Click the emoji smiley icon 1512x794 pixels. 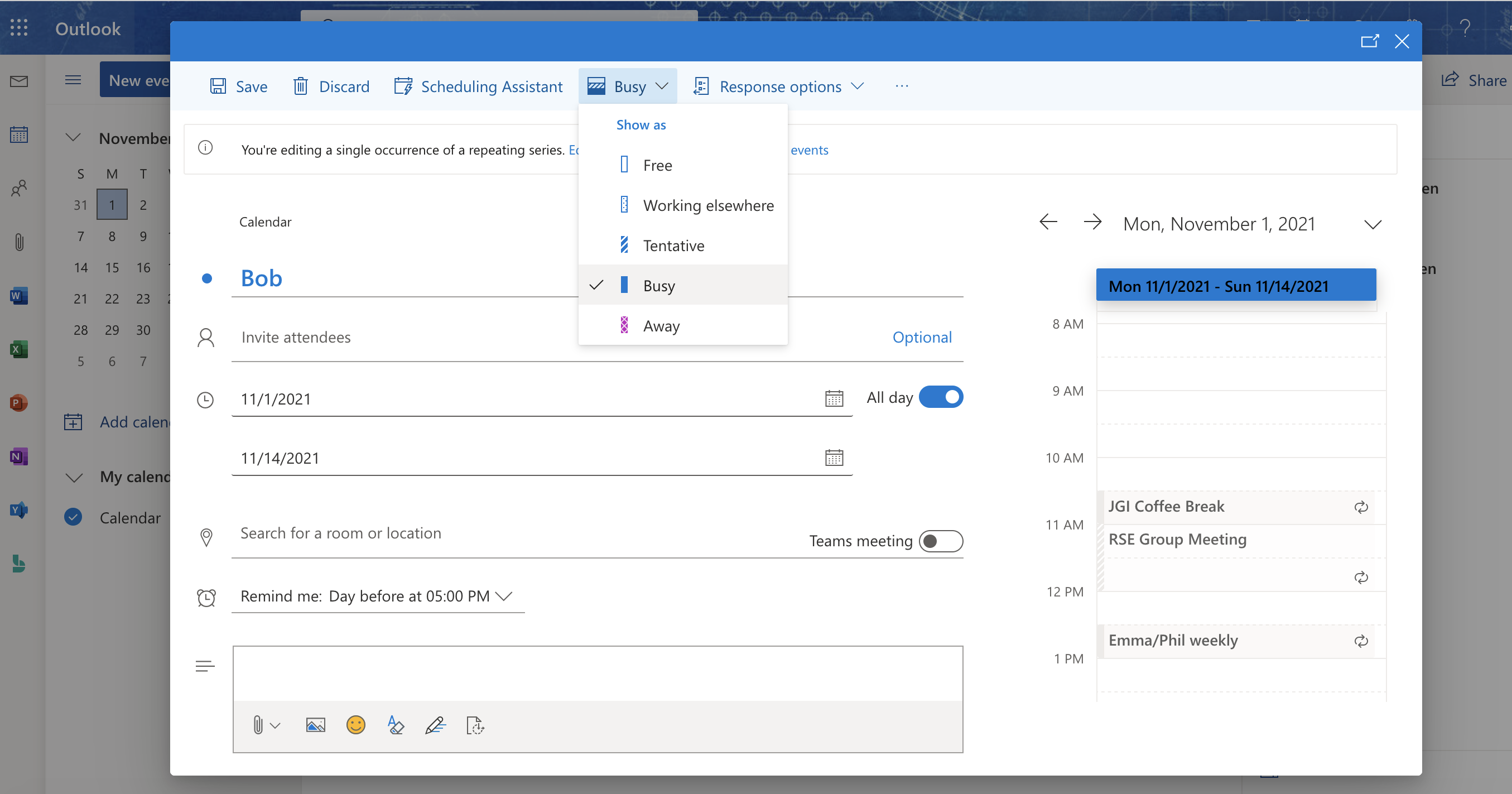(x=356, y=726)
